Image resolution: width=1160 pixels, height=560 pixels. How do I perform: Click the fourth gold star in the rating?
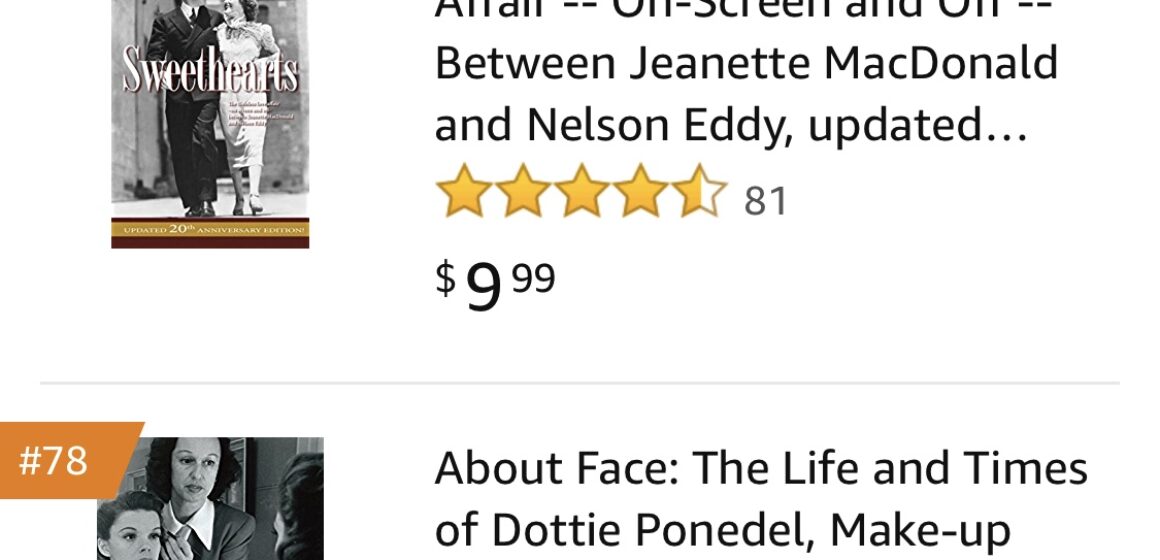pos(640,192)
